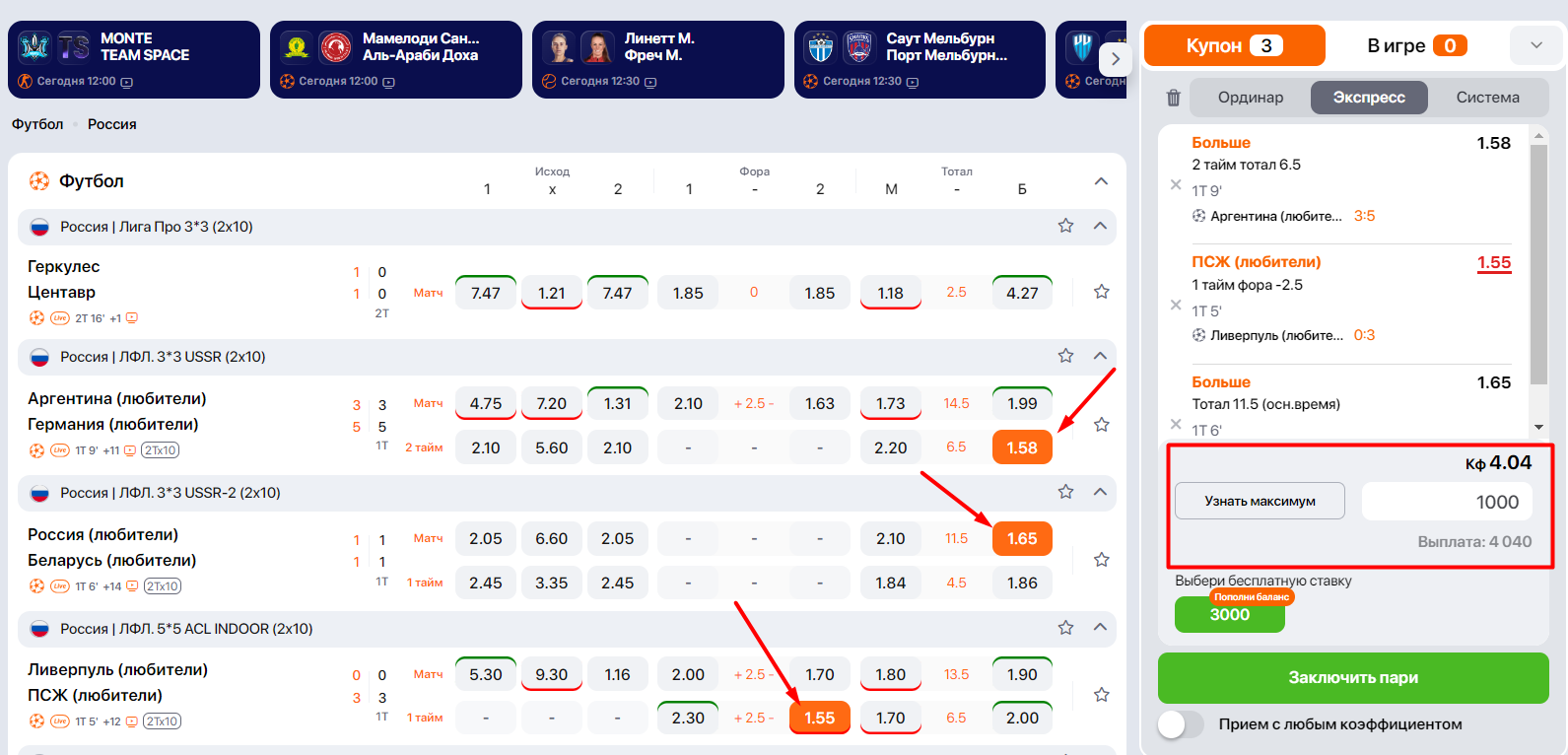Image resolution: width=1568 pixels, height=755 pixels.
Task: Favorite the Геркулес vs Центавр match
Action: [1102, 292]
